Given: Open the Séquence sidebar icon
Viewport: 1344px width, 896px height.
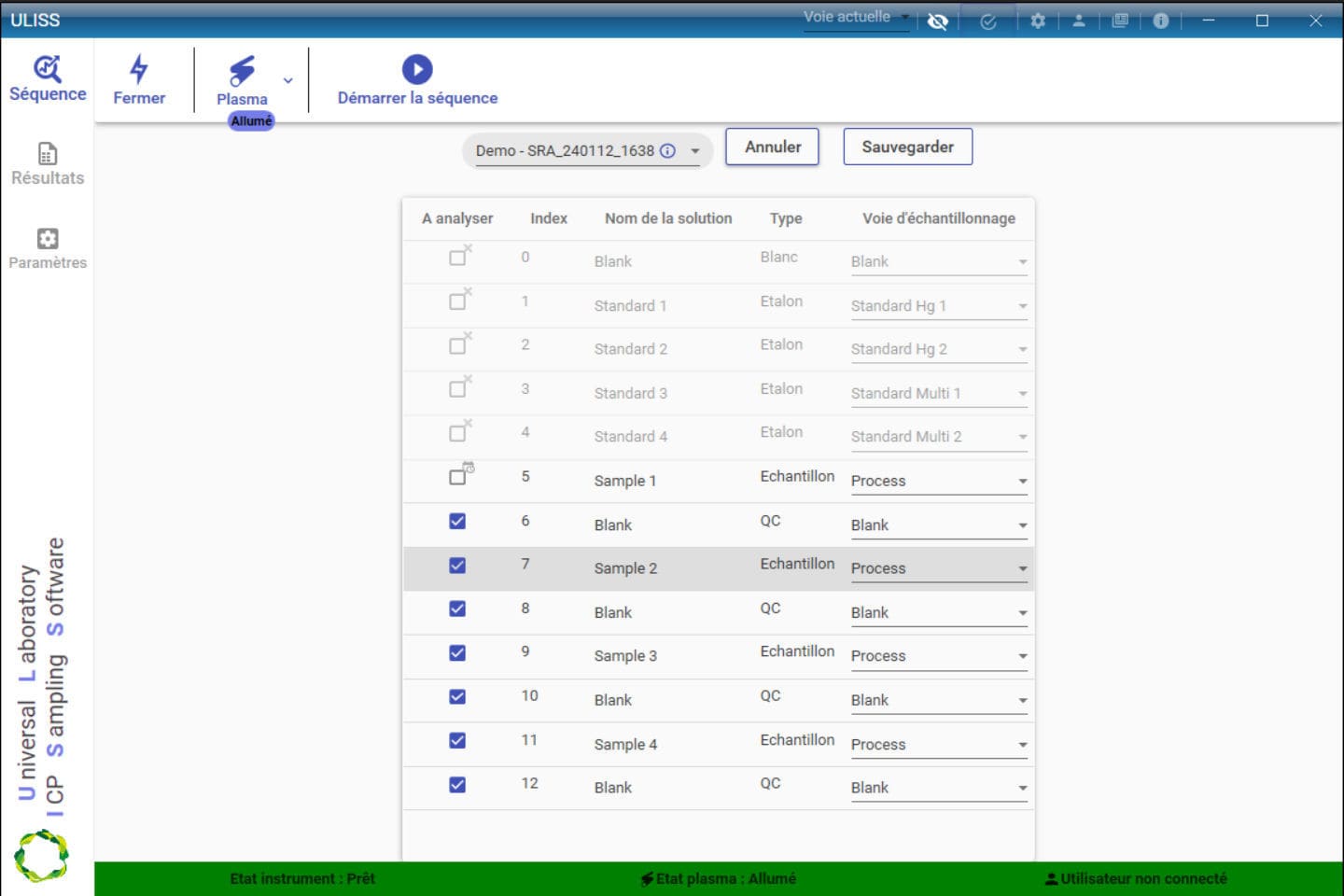Looking at the screenshot, I should (47, 69).
